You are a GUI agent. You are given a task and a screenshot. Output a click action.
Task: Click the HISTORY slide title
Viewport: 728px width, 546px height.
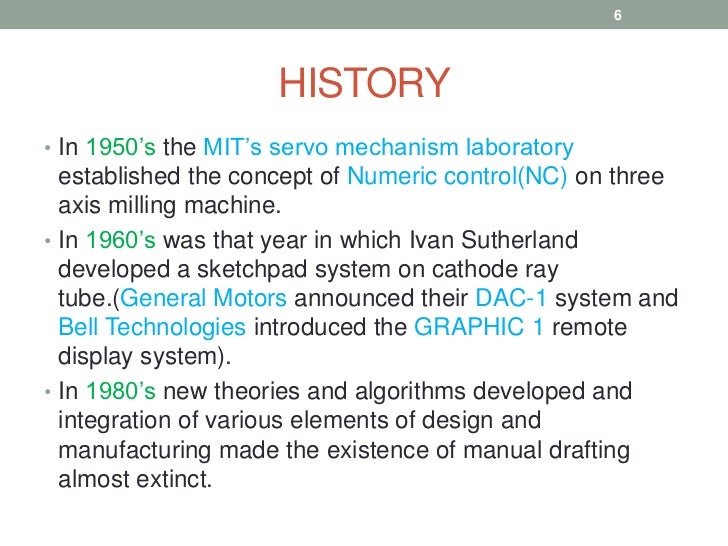[364, 83]
